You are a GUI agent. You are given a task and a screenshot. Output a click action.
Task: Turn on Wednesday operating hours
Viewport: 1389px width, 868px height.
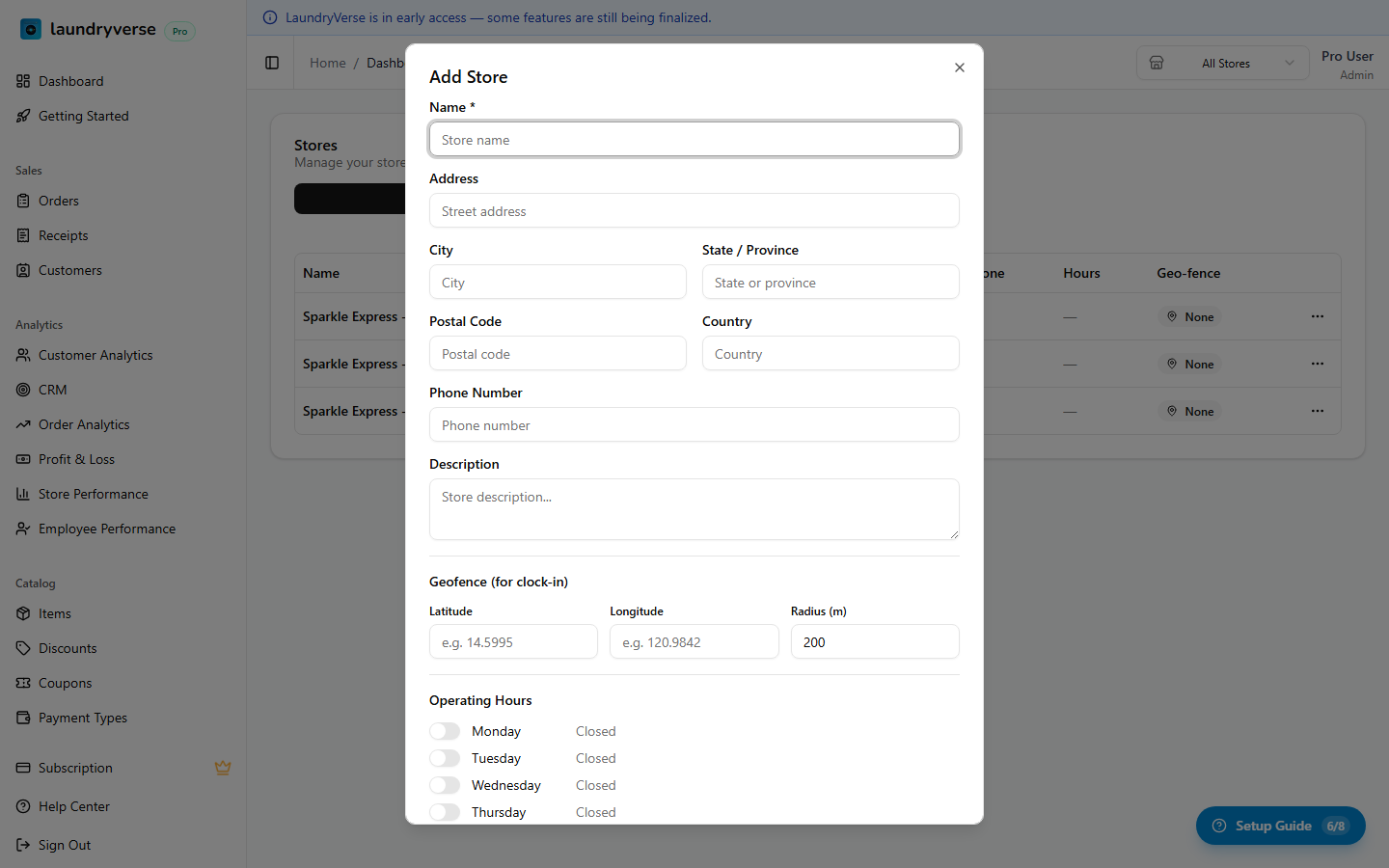pyautogui.click(x=445, y=785)
